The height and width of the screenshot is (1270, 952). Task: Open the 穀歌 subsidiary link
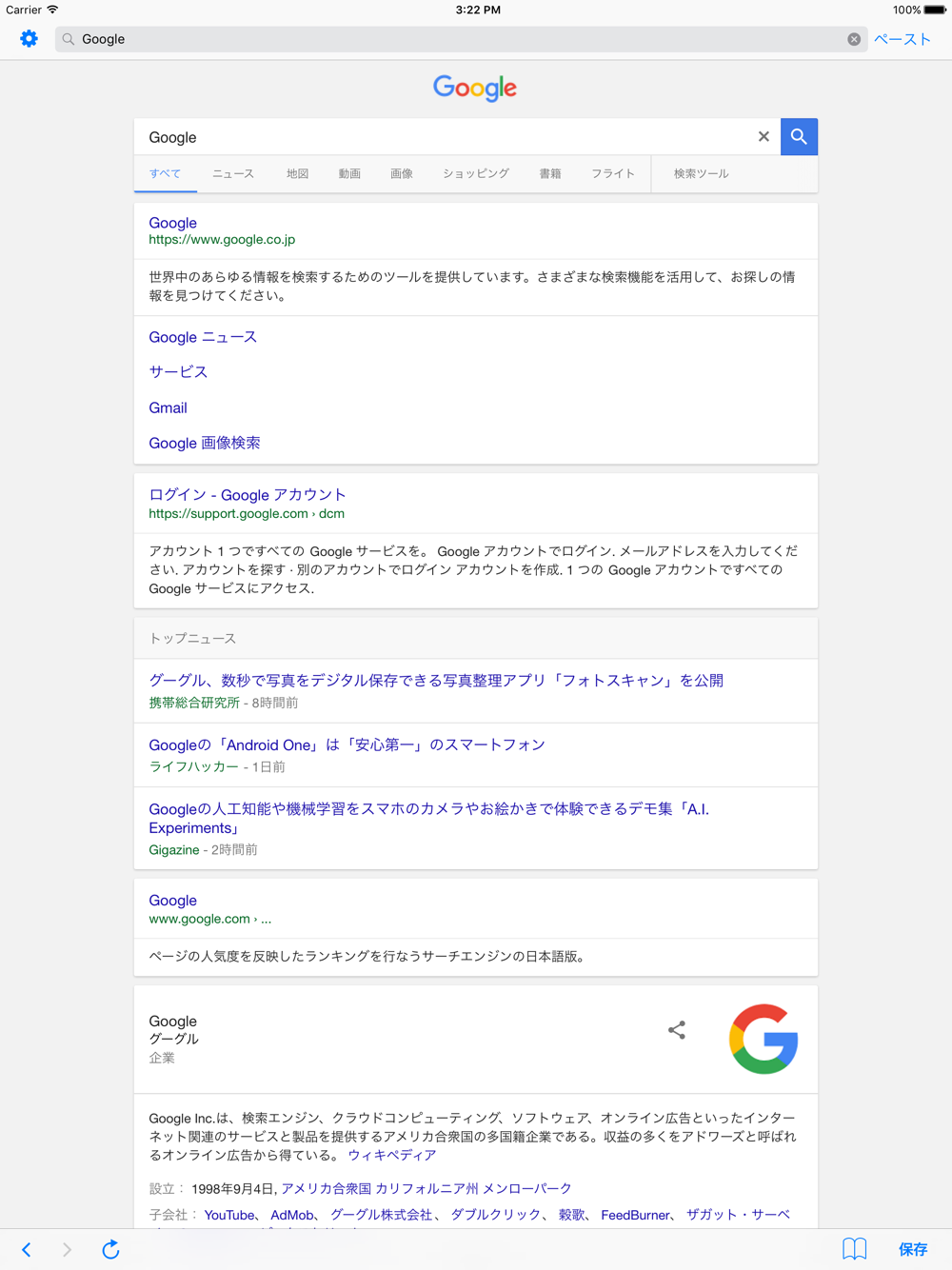[x=571, y=1215]
